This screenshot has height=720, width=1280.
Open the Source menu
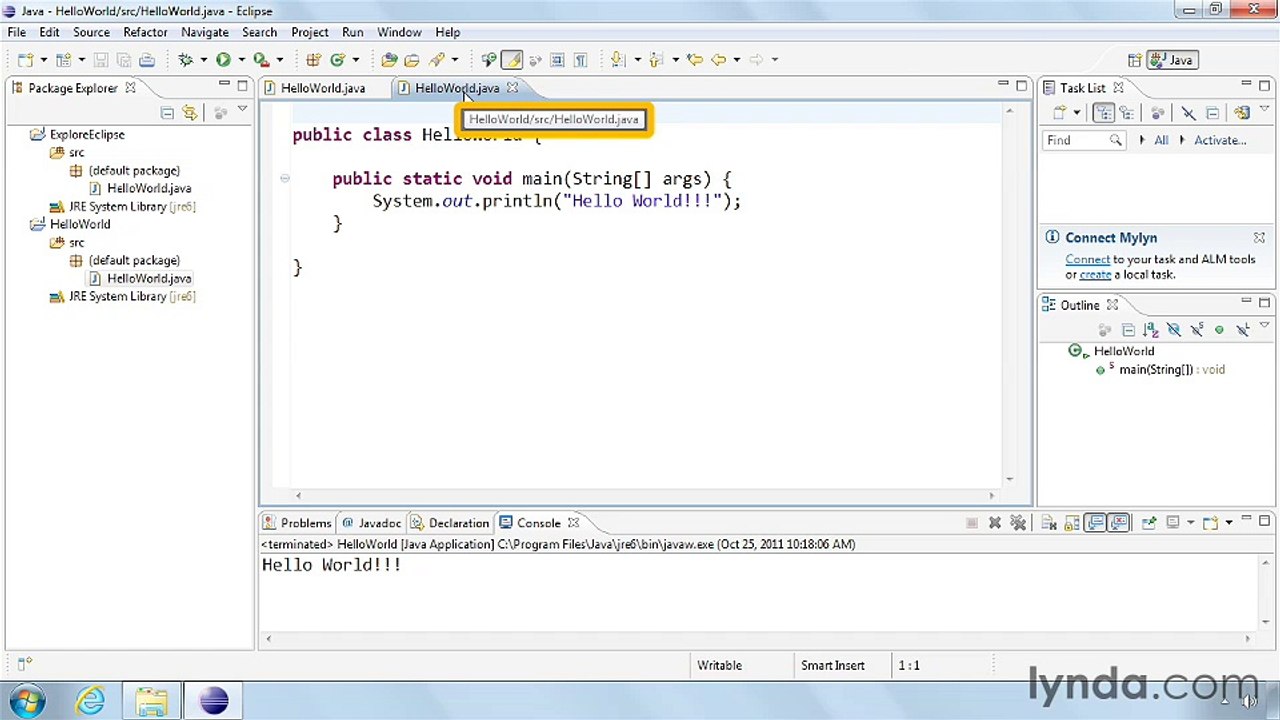(x=91, y=32)
